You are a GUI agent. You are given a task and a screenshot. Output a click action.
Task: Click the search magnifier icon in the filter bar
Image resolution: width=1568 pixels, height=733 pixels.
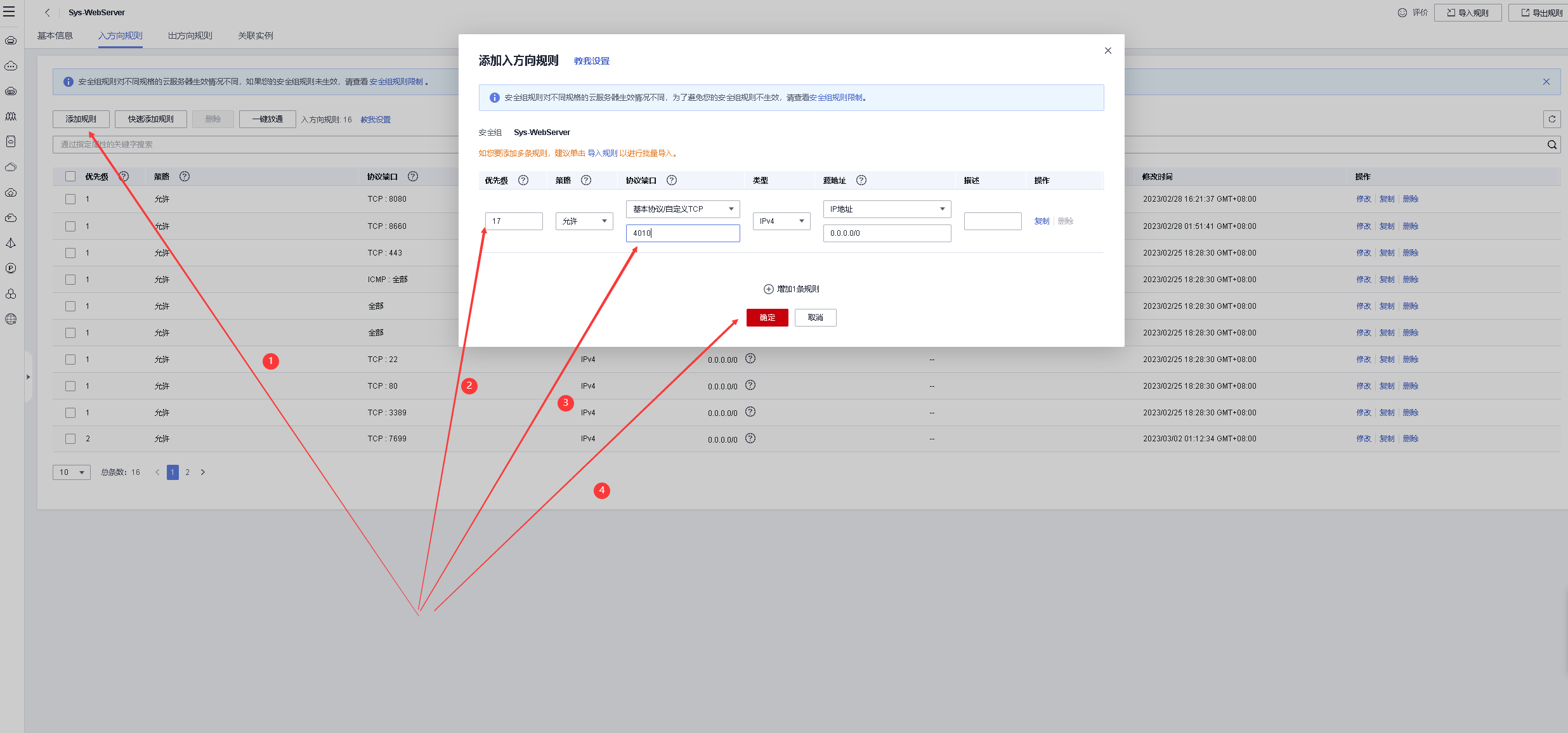click(1552, 145)
